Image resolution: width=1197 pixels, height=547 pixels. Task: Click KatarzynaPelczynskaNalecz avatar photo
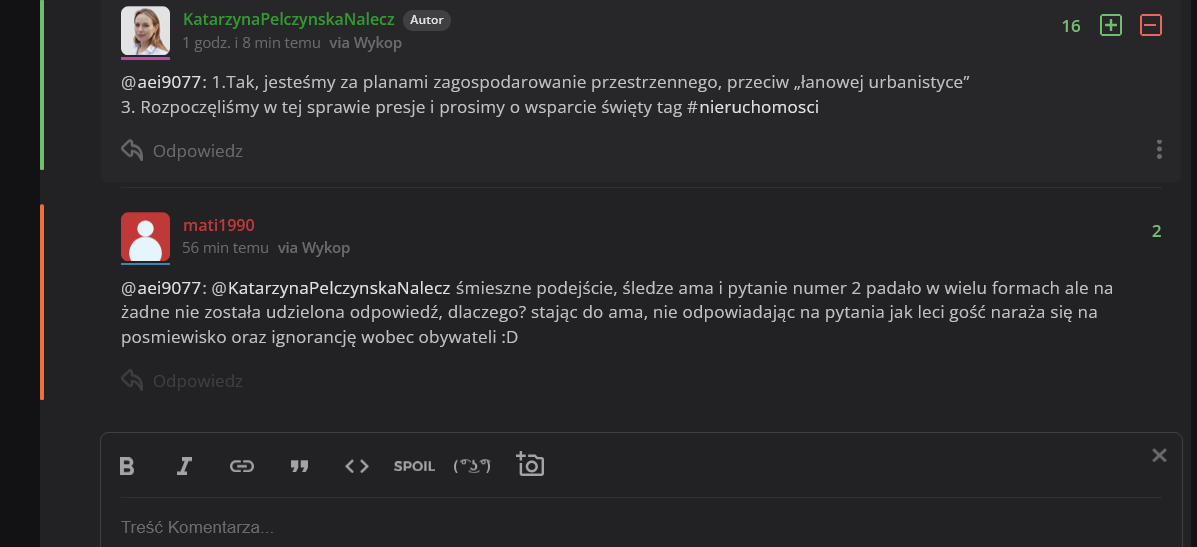pyautogui.click(x=145, y=30)
